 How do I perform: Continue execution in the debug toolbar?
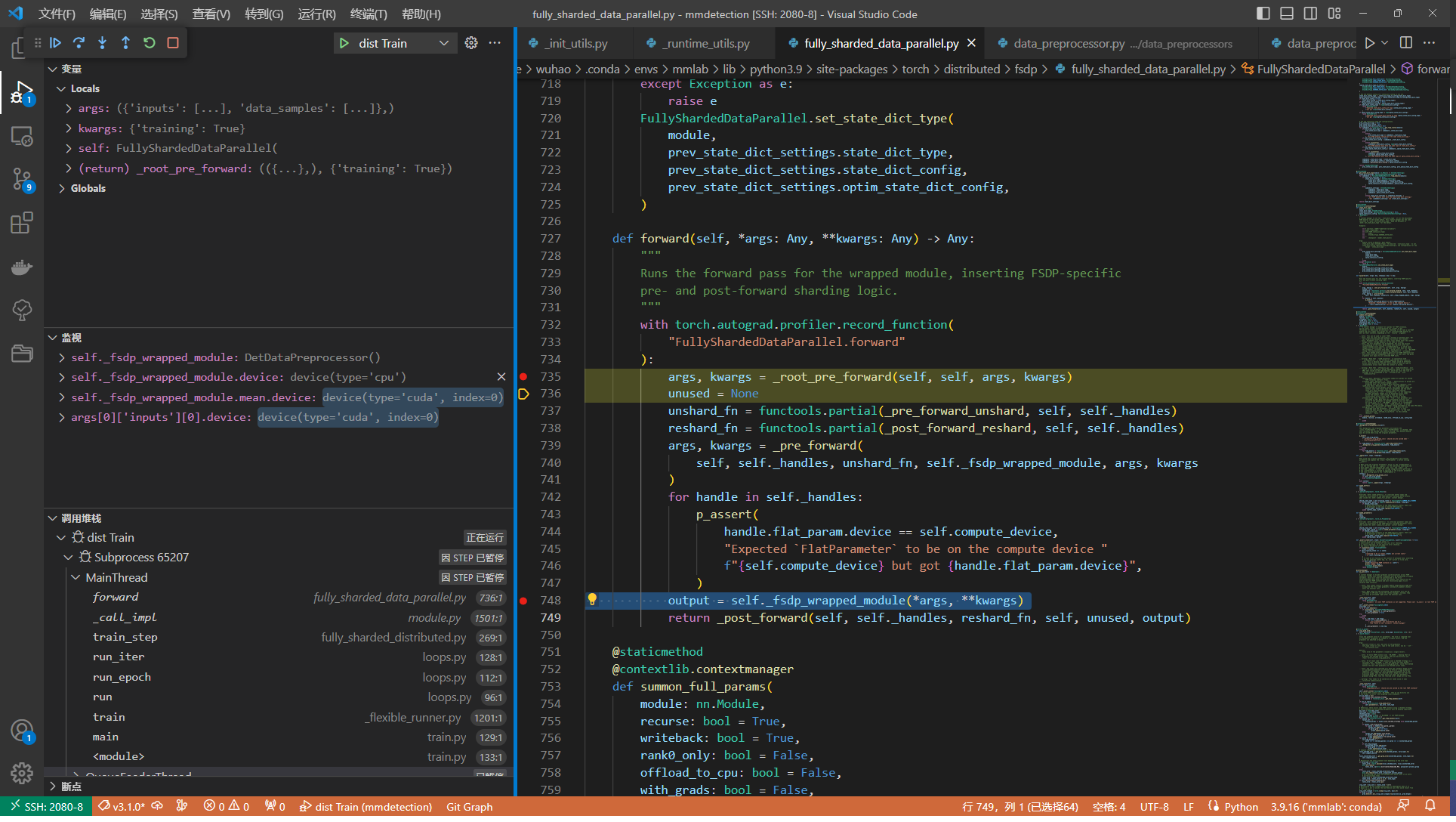55,43
